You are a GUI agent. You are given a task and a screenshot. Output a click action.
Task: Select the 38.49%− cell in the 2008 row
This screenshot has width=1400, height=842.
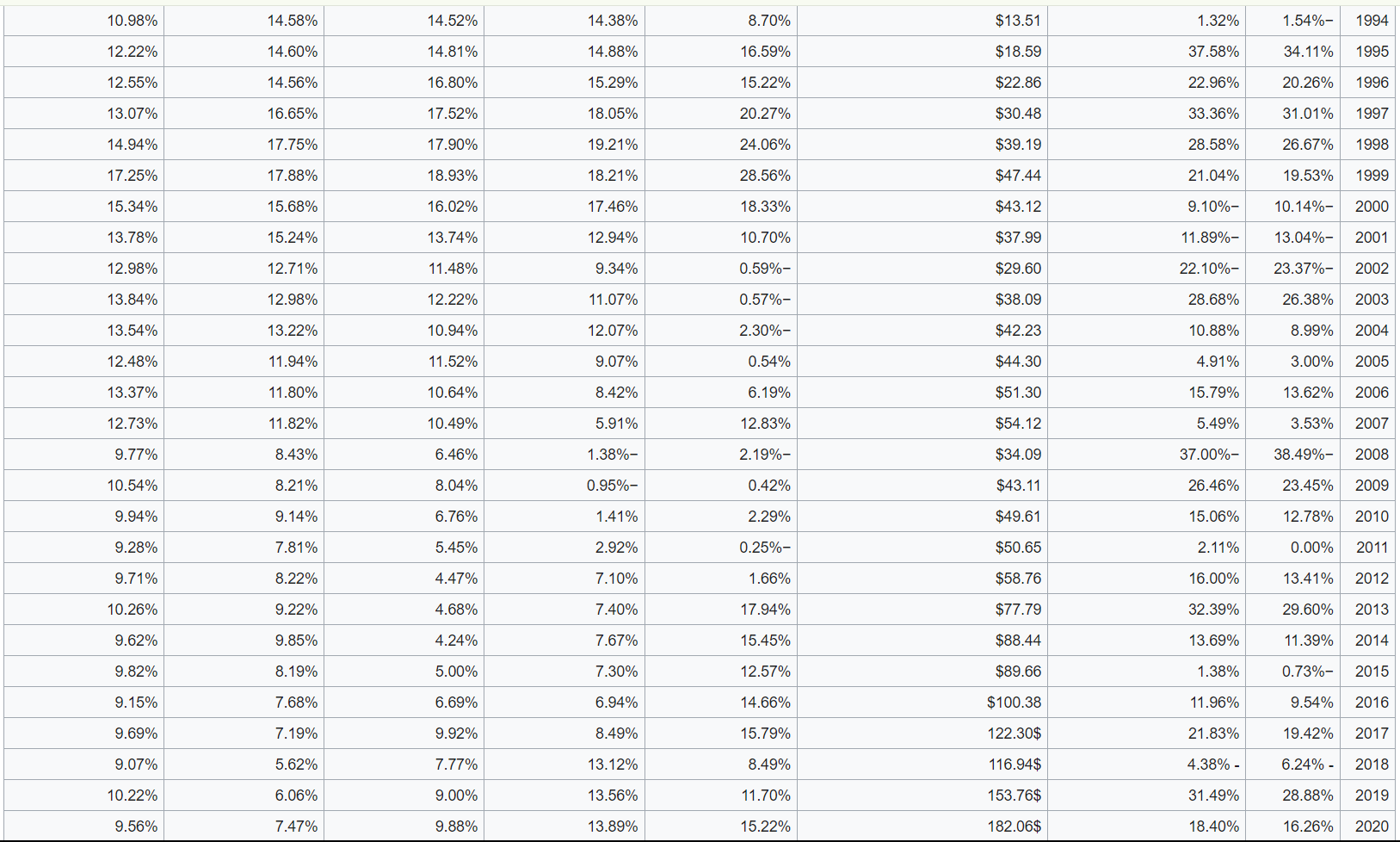click(1303, 455)
